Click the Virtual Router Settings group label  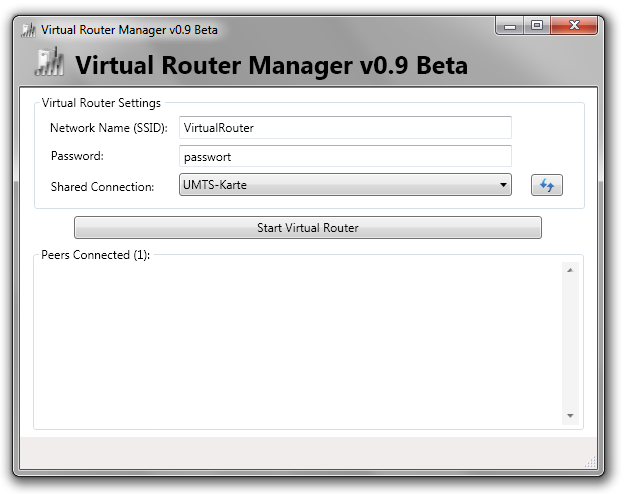101,103
